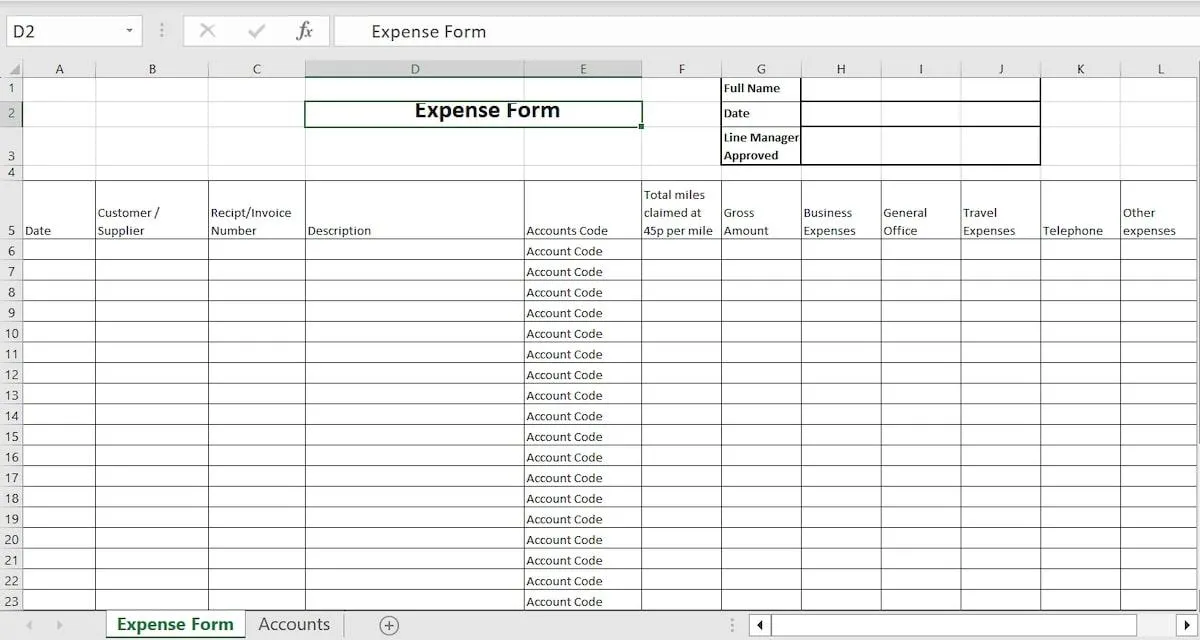Select column E header
Viewport: 1200px width, 640px height.
[x=583, y=69]
